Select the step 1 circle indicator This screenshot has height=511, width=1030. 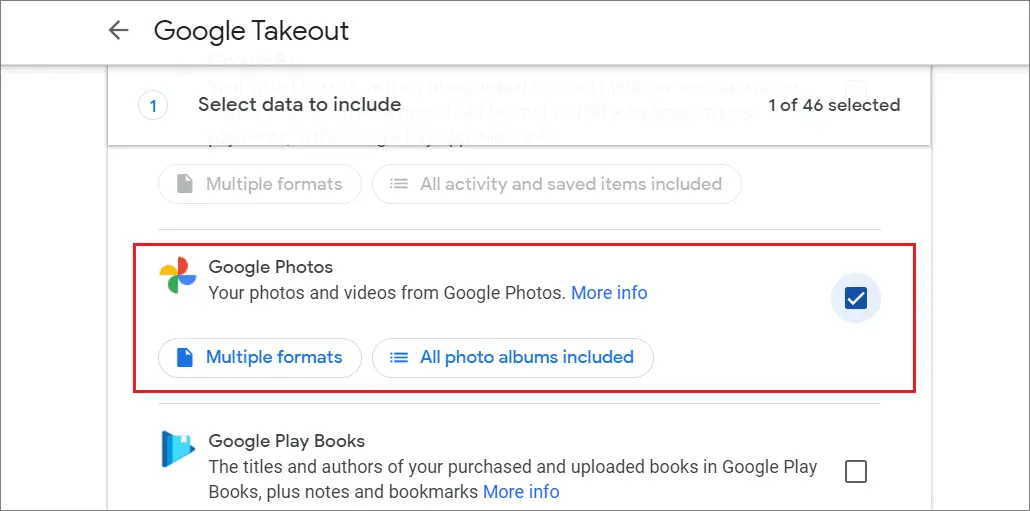[x=153, y=106]
